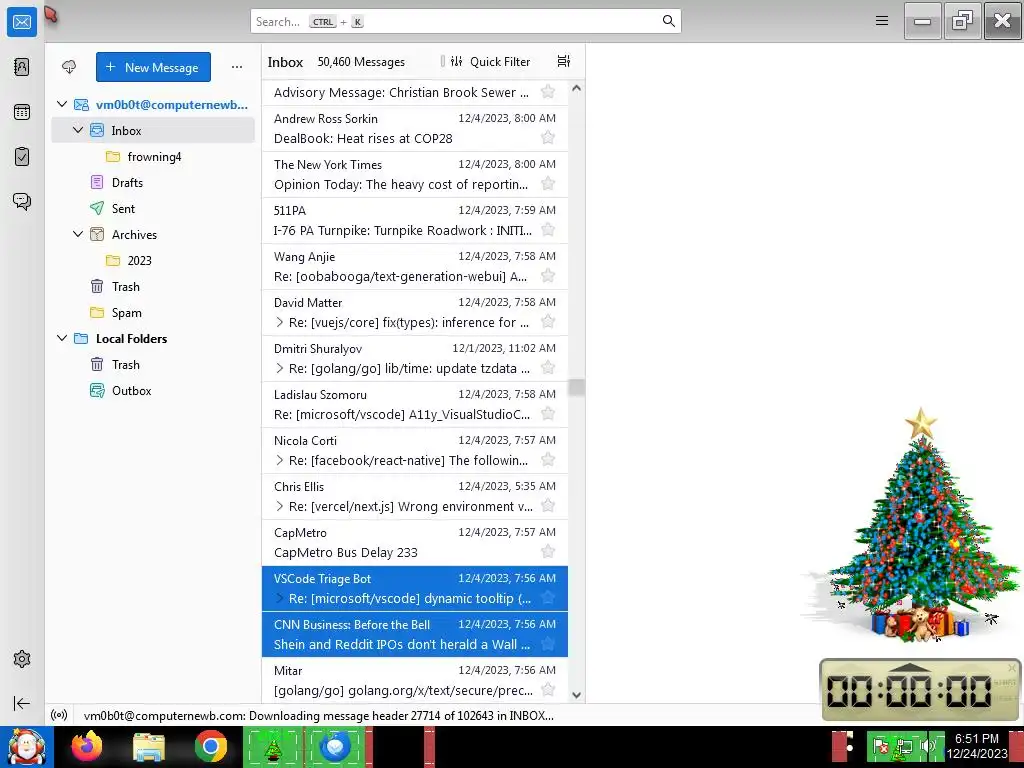Click message list scroll down arrow

tap(576, 695)
